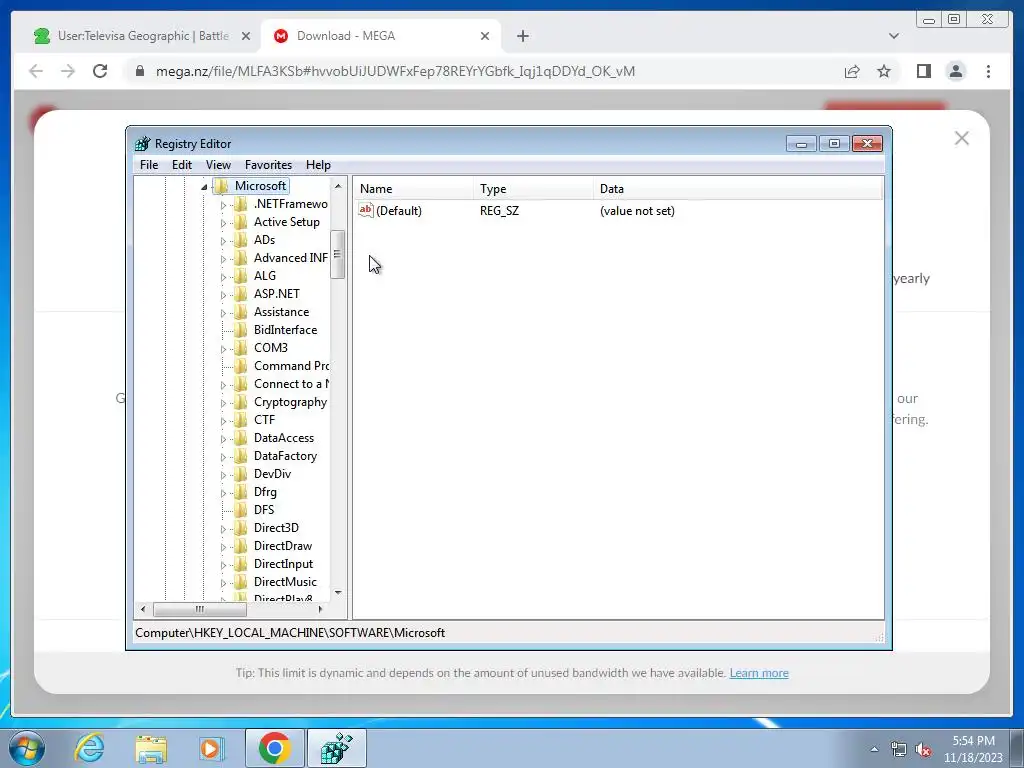Screen dimensions: 1024x768
Task: Expand the Assistance key
Action: tap(223, 313)
